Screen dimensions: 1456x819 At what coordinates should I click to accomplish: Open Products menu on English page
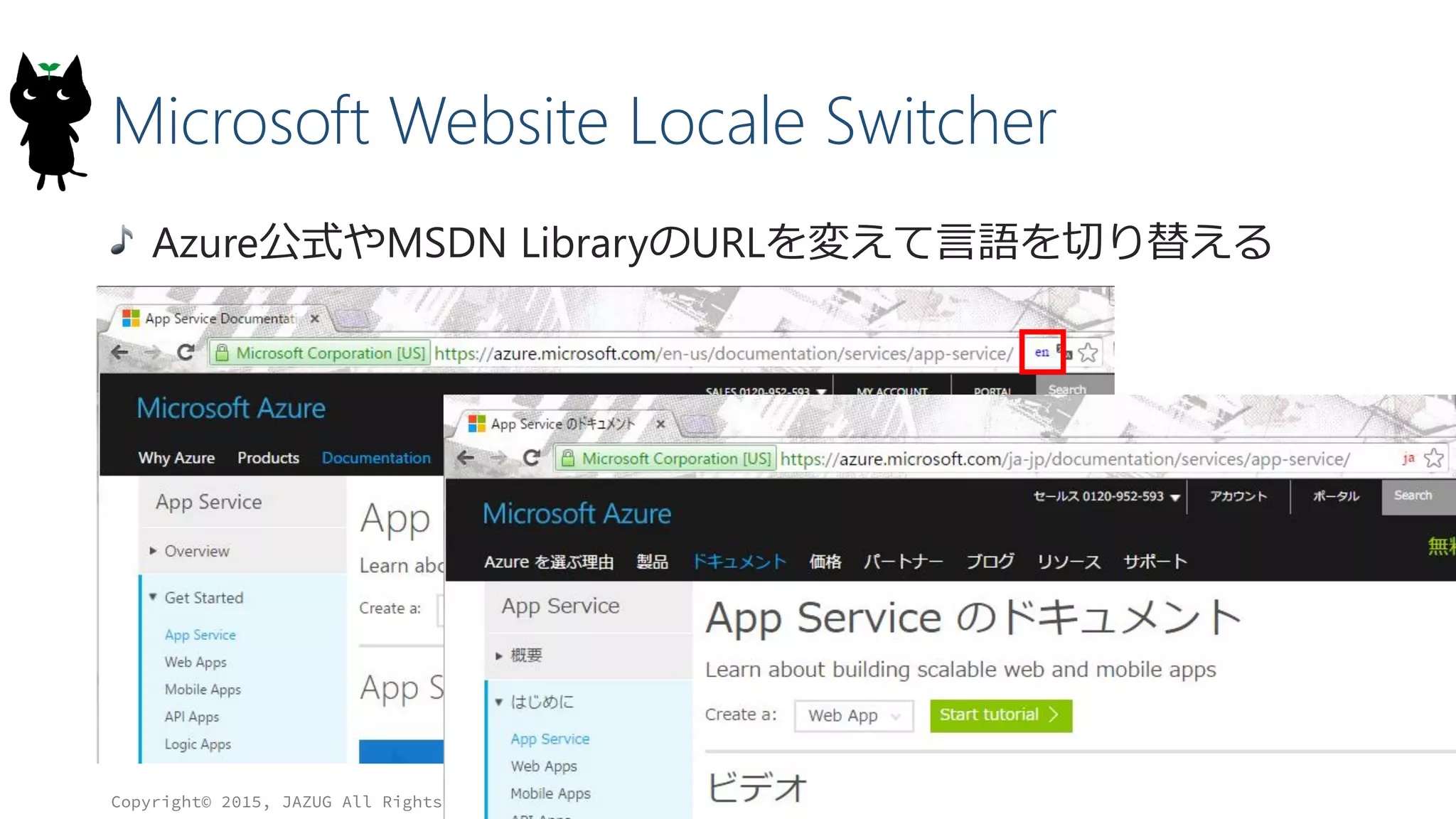pos(268,458)
